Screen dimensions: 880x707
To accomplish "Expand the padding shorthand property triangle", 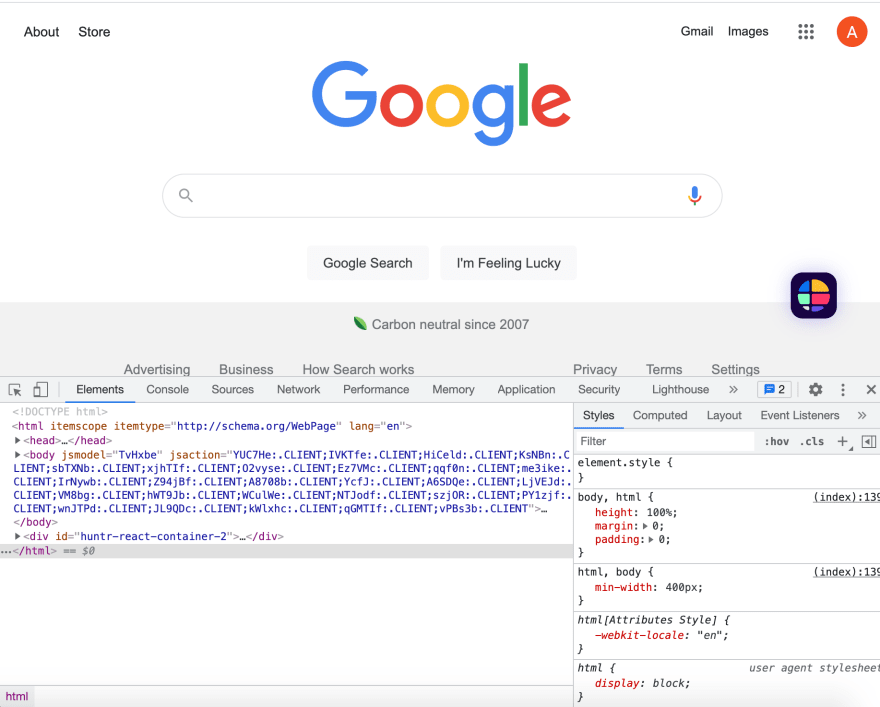I will 651,540.
